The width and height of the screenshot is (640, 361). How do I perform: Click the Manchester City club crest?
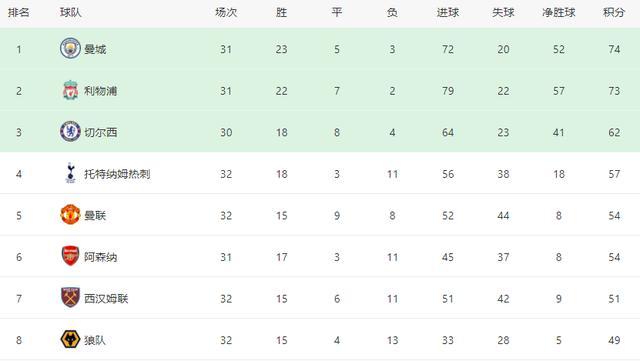point(70,49)
